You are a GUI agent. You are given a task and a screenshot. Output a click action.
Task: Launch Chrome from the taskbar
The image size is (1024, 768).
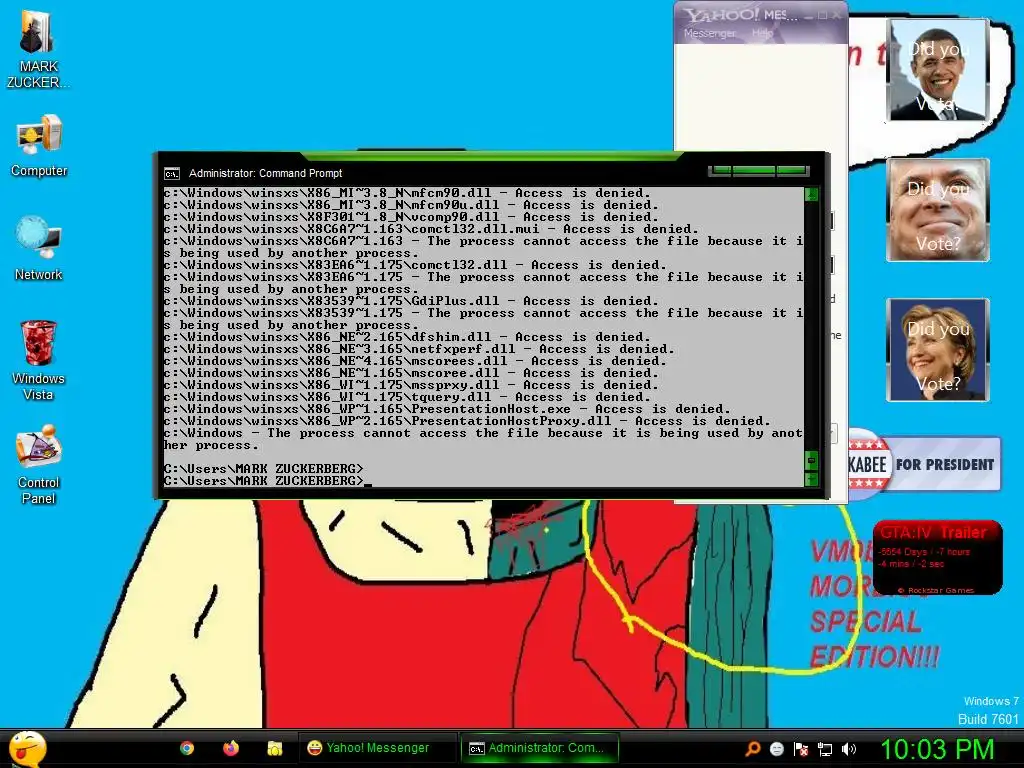pos(187,748)
